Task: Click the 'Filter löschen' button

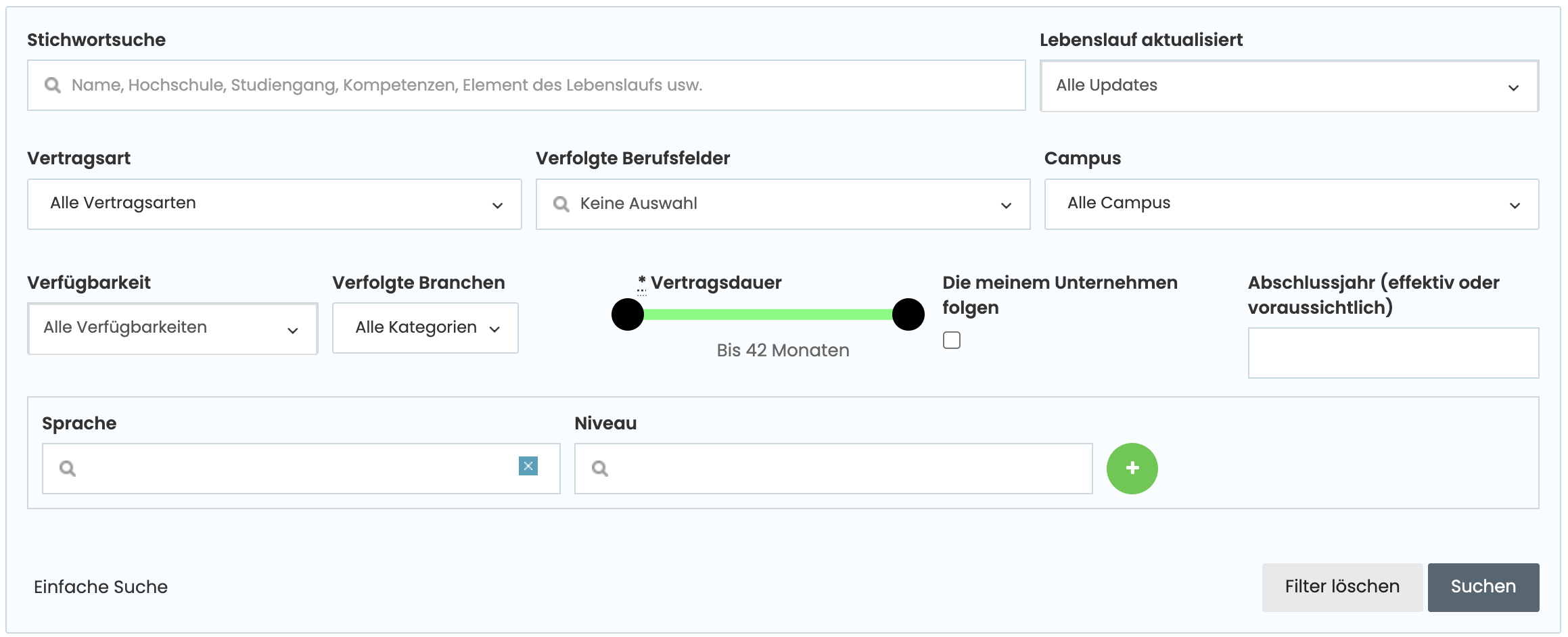Action: (x=1341, y=586)
